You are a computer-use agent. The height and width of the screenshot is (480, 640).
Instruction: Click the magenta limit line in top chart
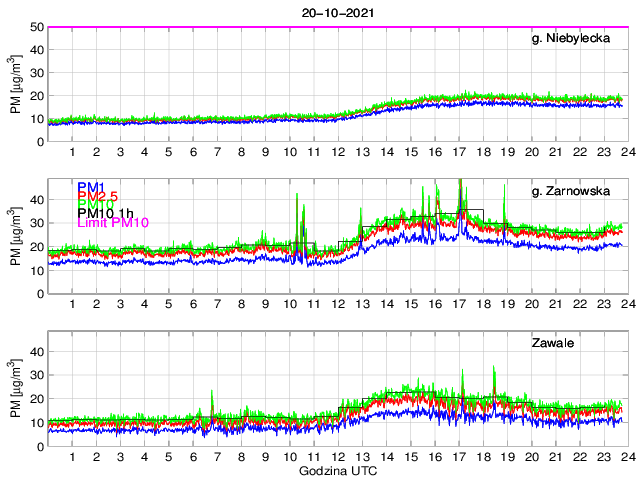pos(336,27)
